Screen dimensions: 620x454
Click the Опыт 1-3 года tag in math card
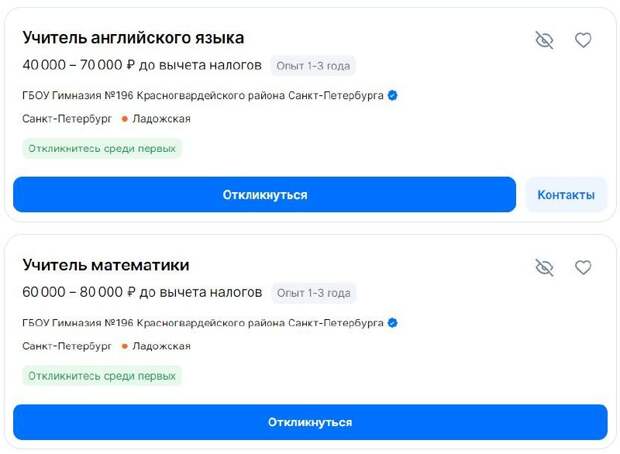click(x=314, y=293)
